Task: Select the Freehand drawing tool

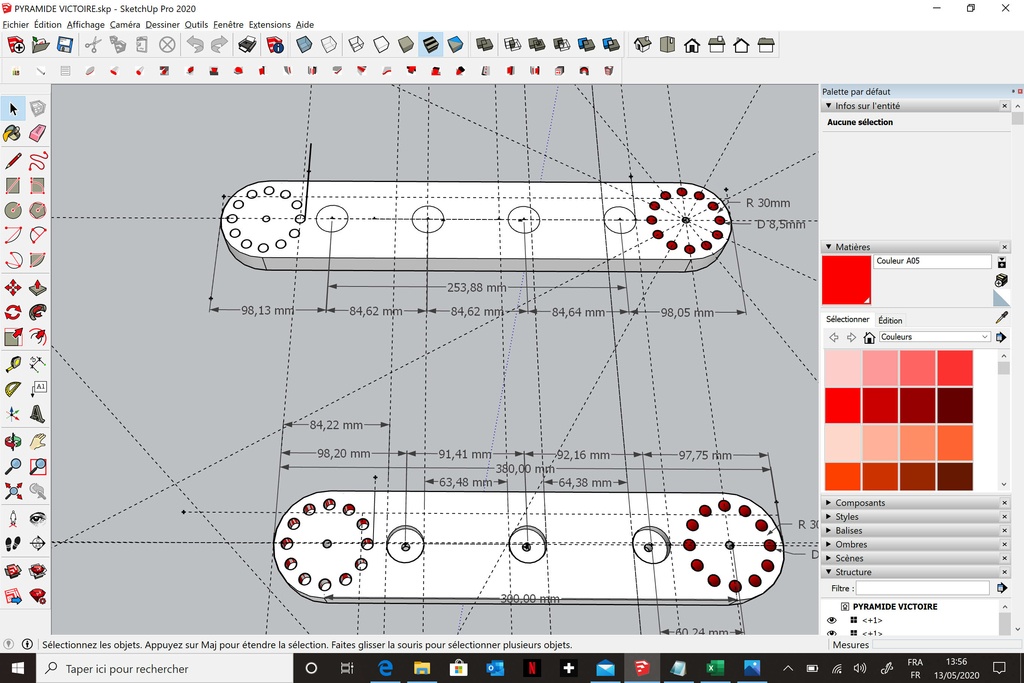Action: (x=38, y=161)
